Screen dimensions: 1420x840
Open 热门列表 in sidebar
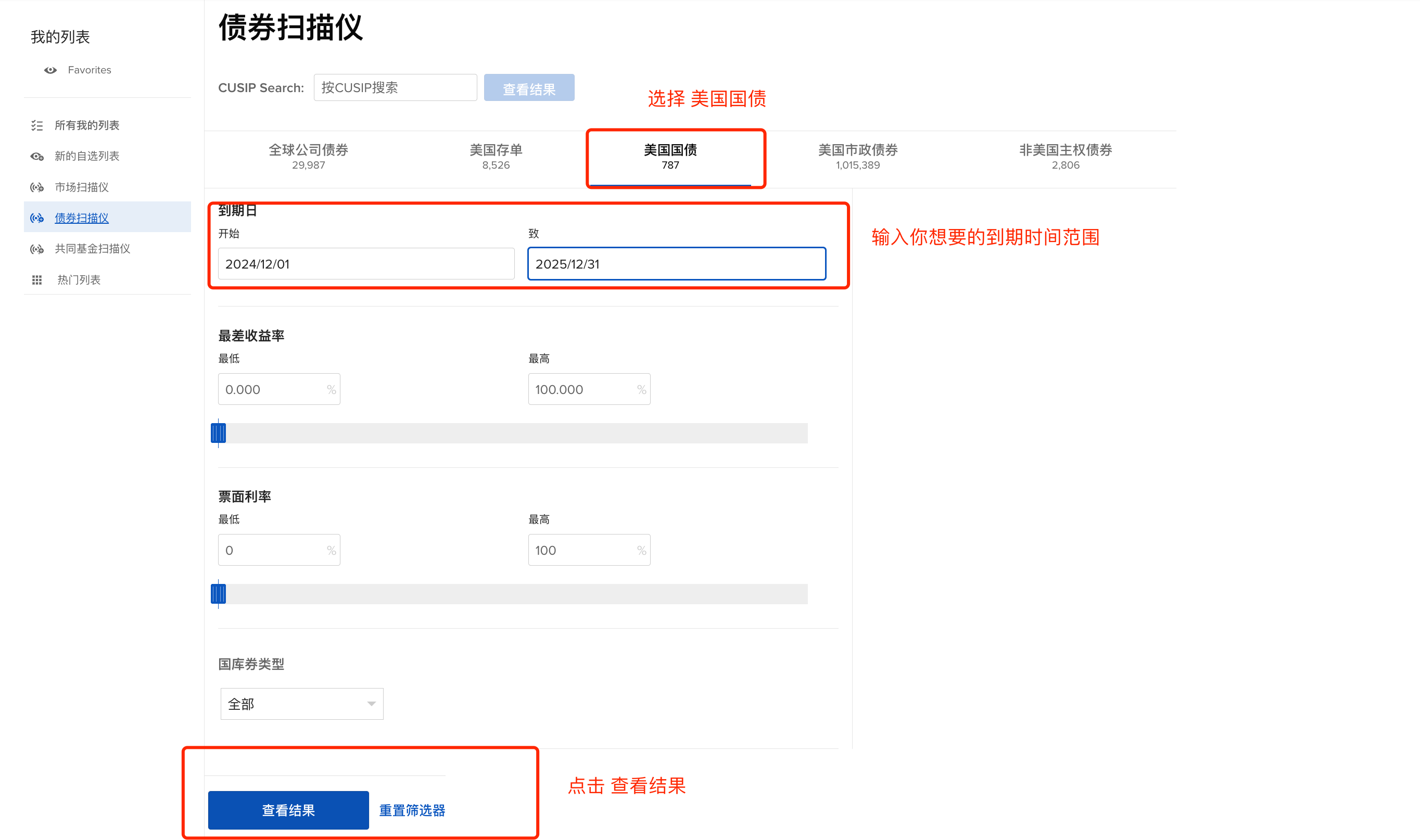tap(79, 280)
